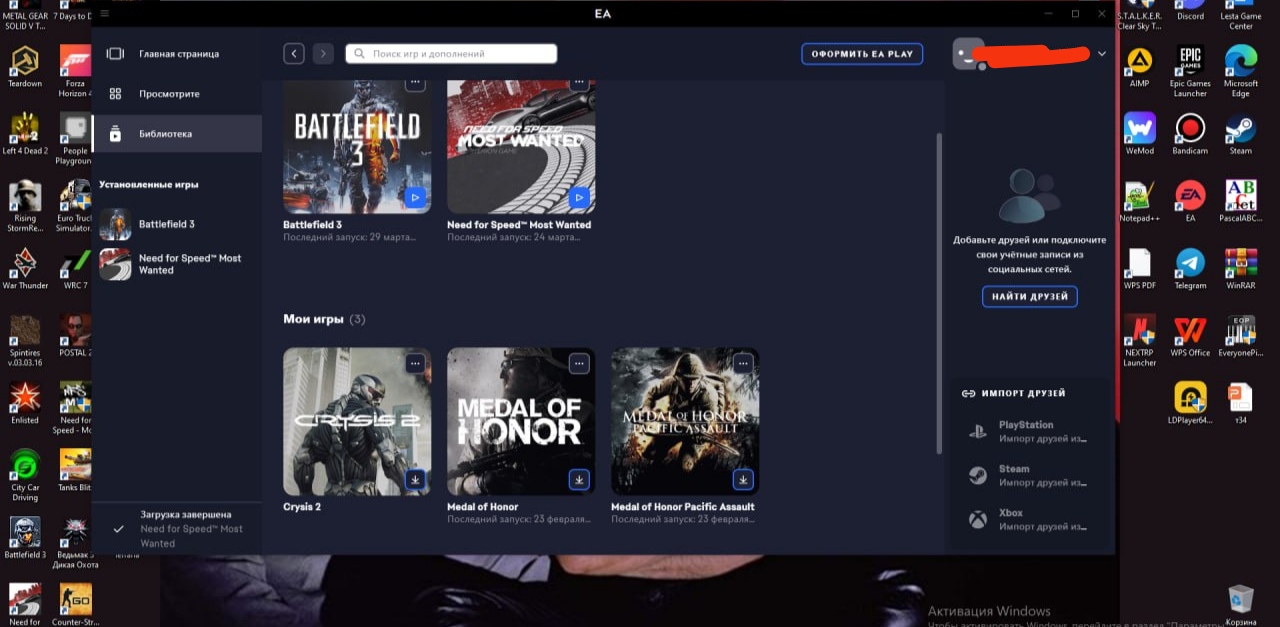Download Medal of Honor Pacific Assault icon

[x=743, y=480]
